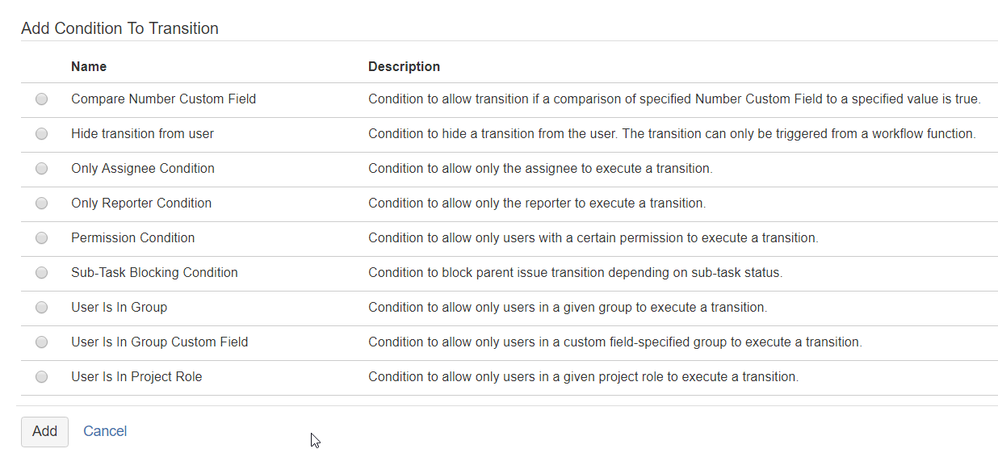Pick the Only Reporter Condition radio button
The width and height of the screenshot is (998, 449).
pos(41,203)
